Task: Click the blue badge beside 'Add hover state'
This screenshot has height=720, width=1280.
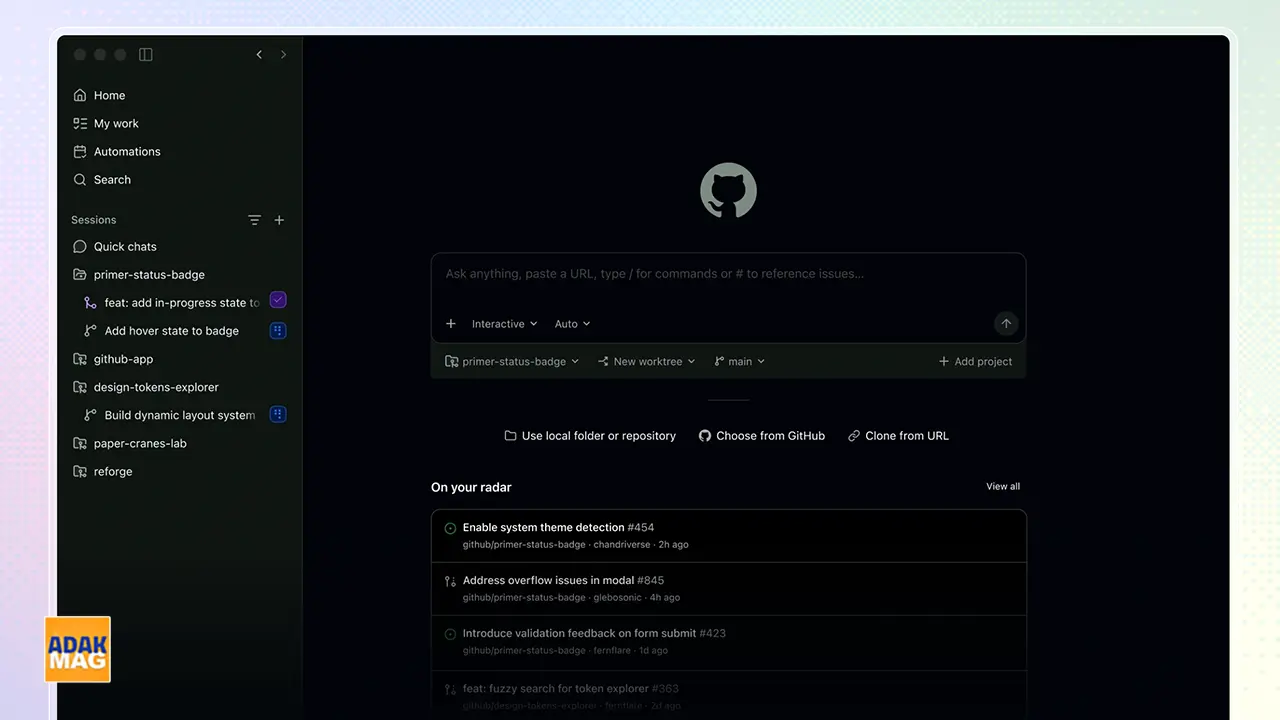Action: [278, 330]
